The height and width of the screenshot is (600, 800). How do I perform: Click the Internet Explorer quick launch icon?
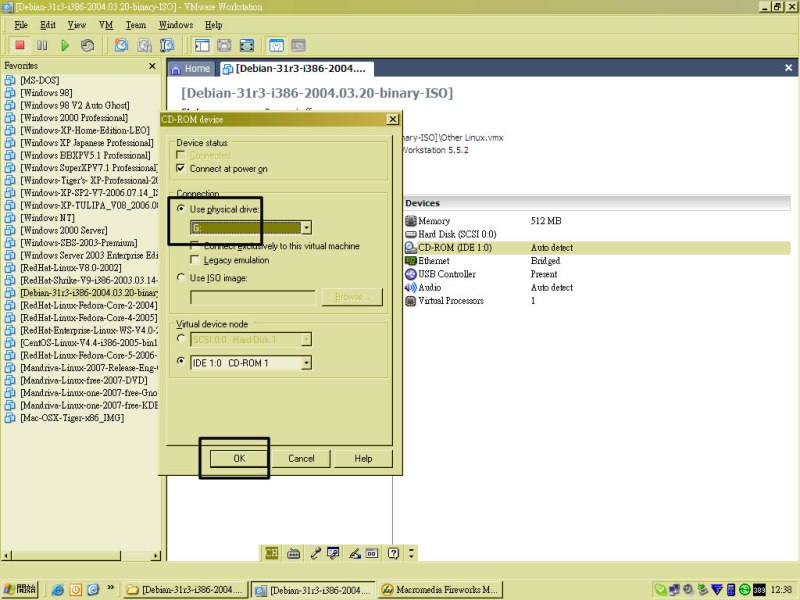click(58, 590)
